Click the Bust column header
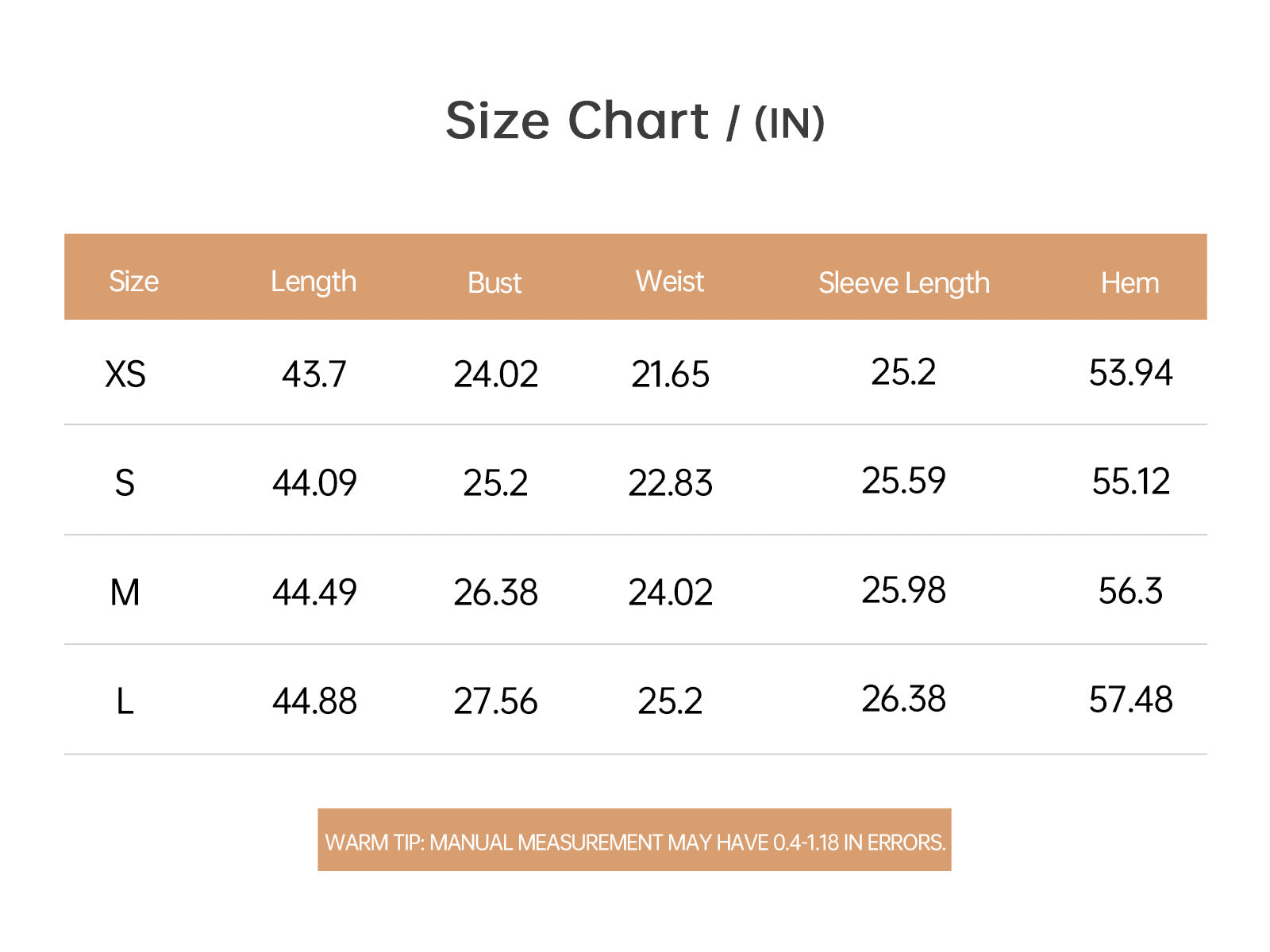1270x952 pixels. [x=495, y=283]
